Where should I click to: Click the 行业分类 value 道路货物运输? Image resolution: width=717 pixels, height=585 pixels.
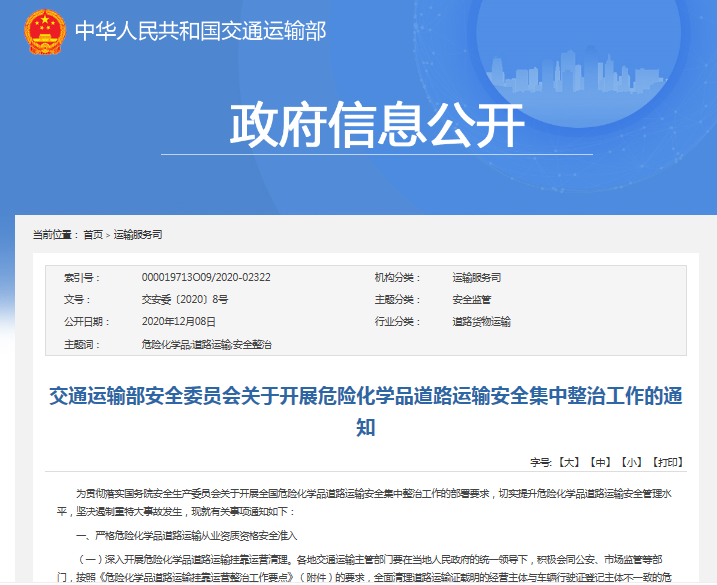[x=481, y=321]
